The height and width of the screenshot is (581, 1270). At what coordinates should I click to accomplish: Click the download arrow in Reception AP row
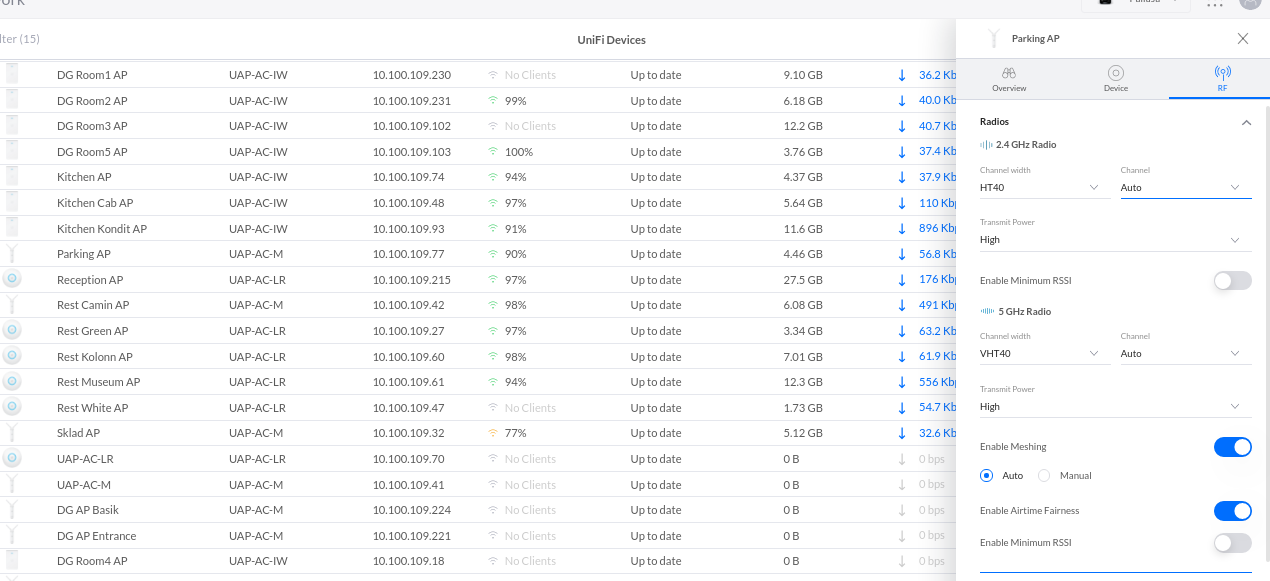(902, 280)
